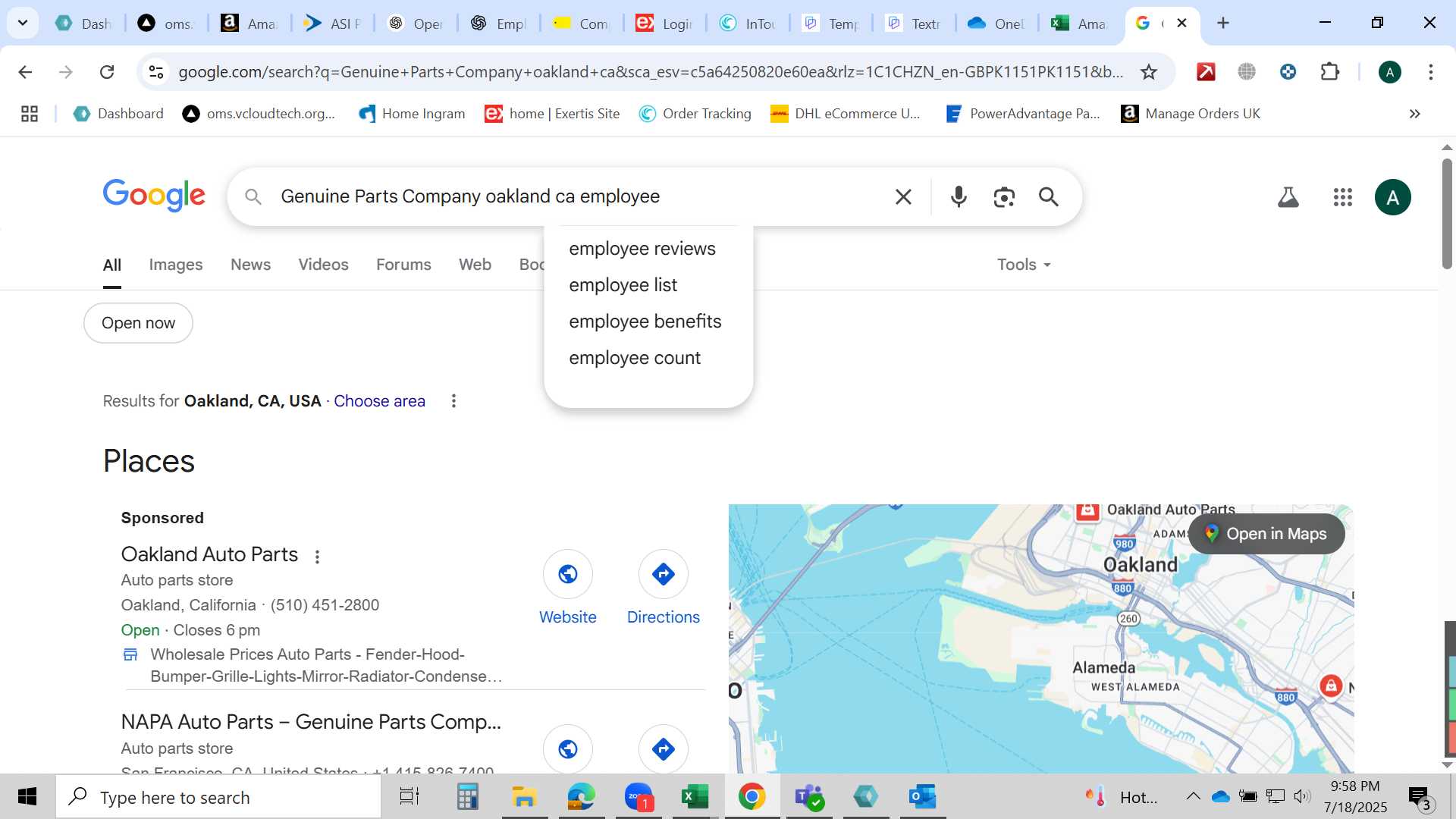Select the News tab
Image resolution: width=1456 pixels, height=819 pixels.
coord(250,265)
